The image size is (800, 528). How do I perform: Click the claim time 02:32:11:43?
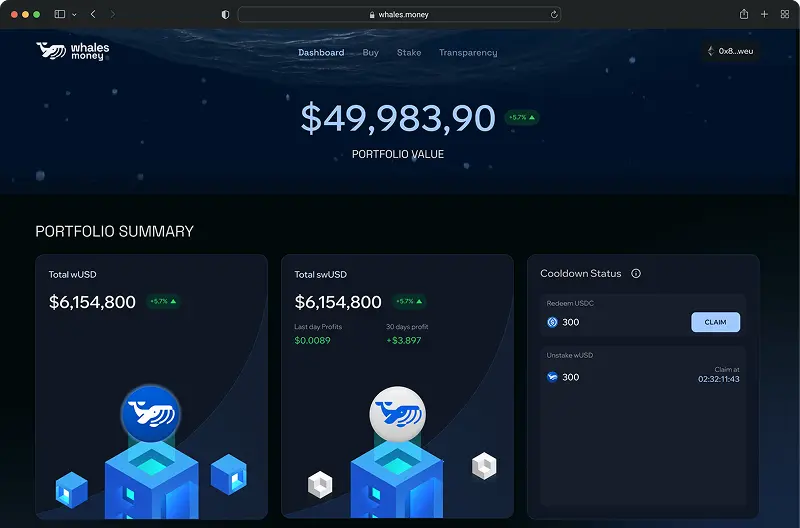(x=718, y=379)
